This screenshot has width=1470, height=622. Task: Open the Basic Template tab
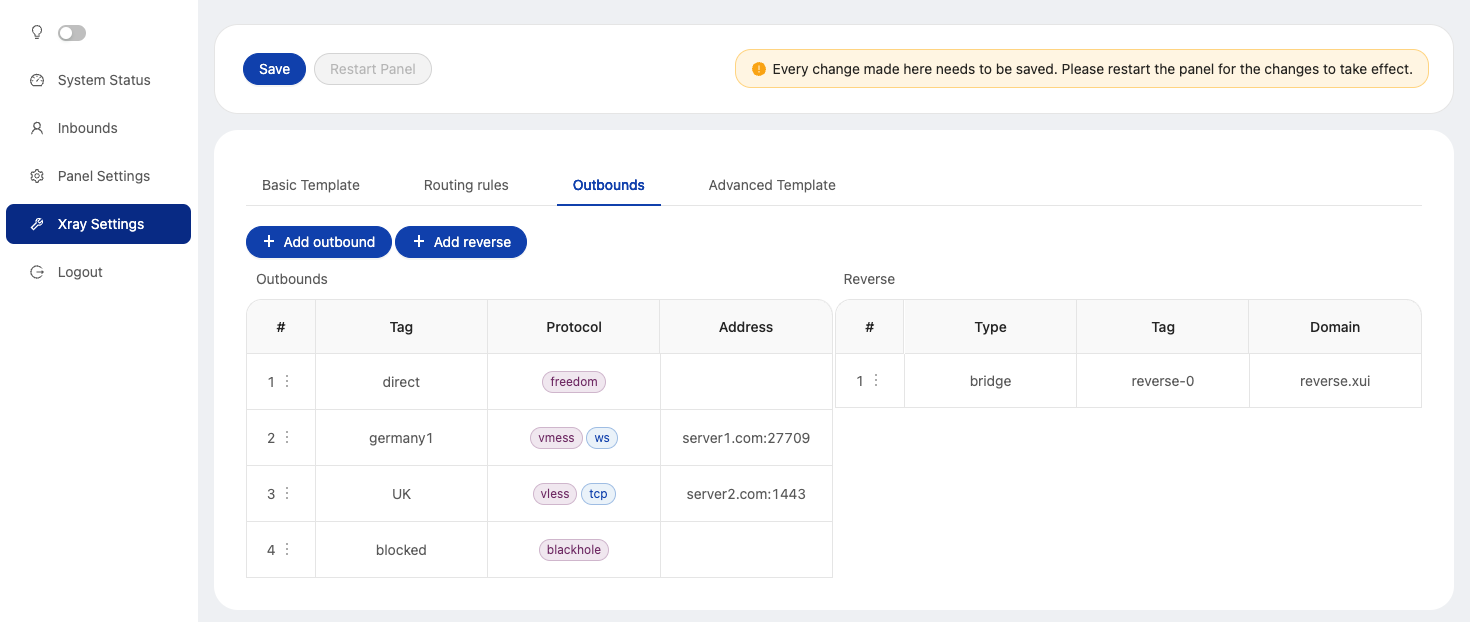pos(310,185)
